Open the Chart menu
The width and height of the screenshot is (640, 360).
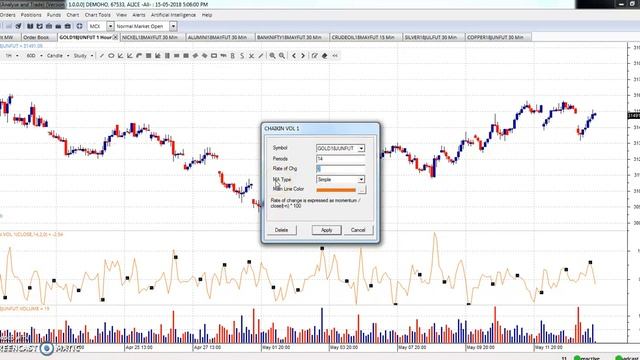[x=73, y=15]
